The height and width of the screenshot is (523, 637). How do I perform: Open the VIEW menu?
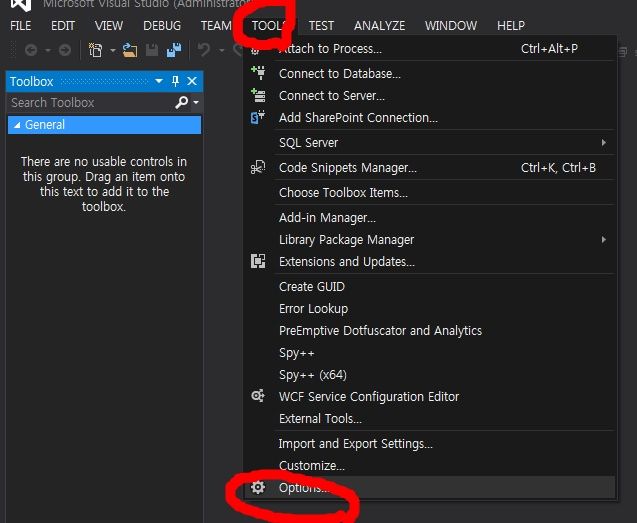(x=109, y=26)
